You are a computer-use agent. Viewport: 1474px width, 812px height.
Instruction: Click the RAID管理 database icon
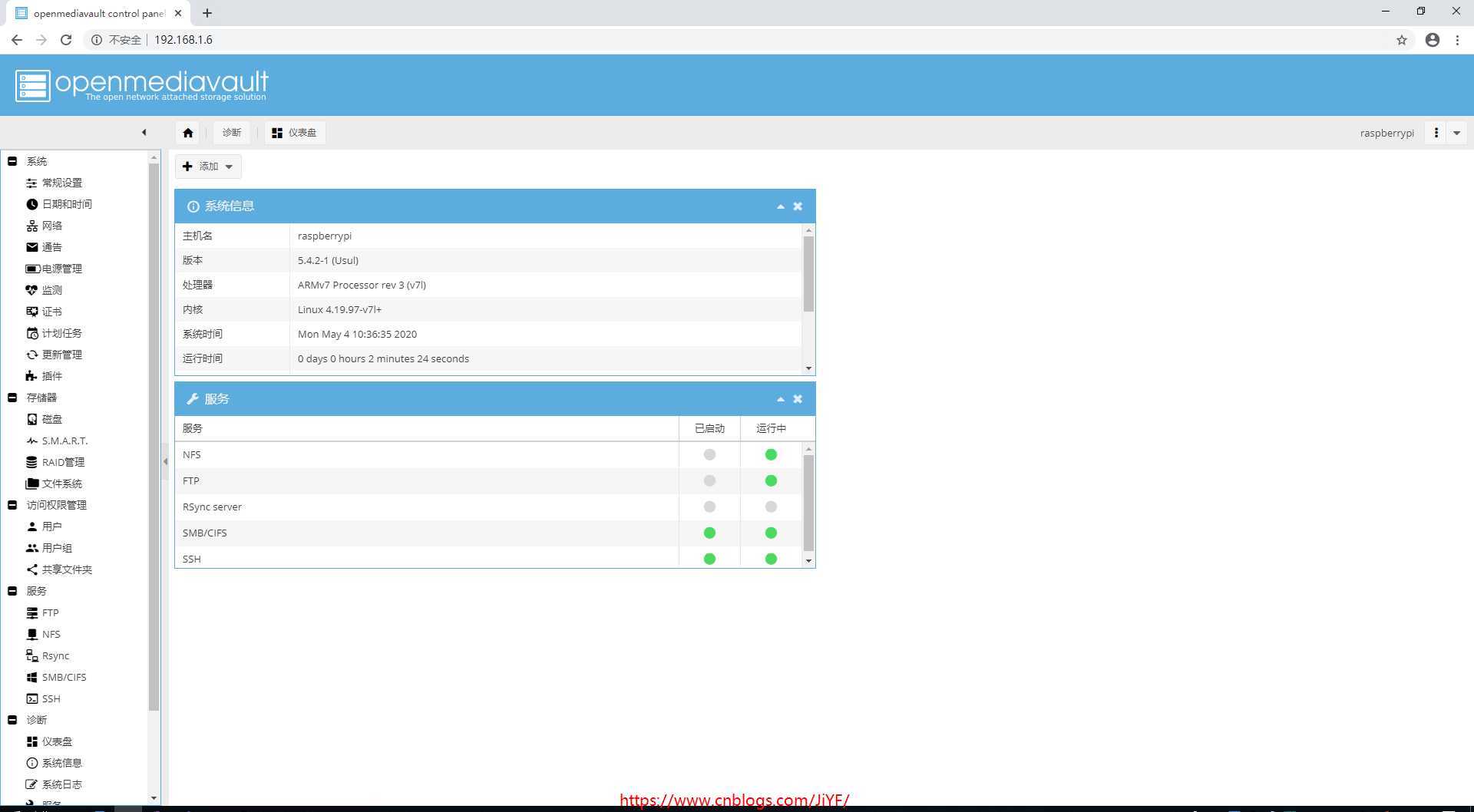coord(31,462)
